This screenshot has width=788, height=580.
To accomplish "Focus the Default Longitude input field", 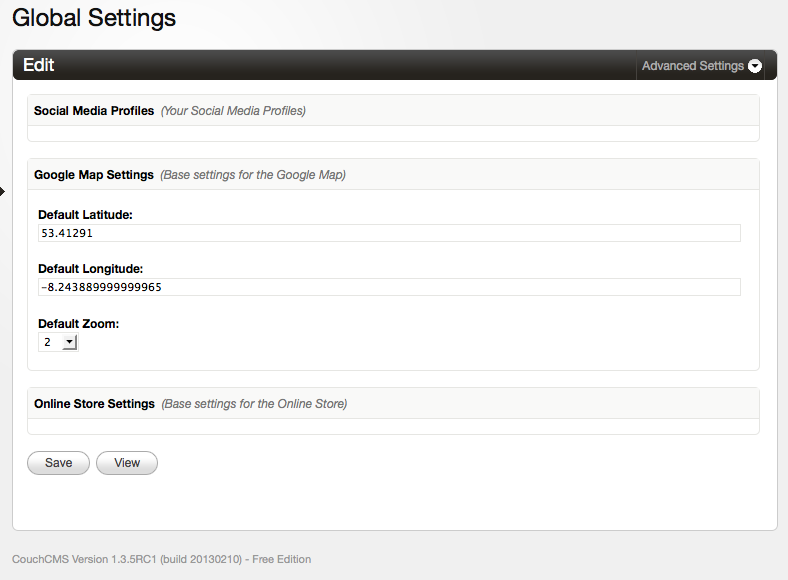I will point(389,287).
